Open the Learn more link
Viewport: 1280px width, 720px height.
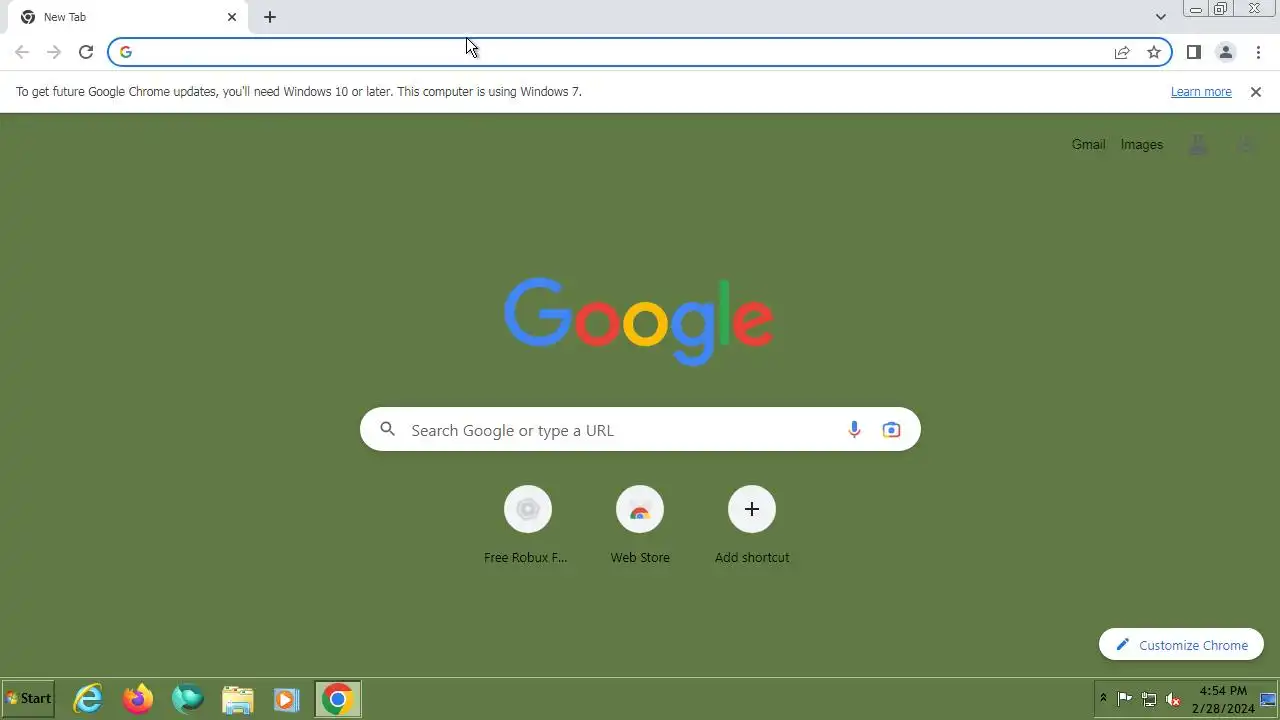(1201, 92)
